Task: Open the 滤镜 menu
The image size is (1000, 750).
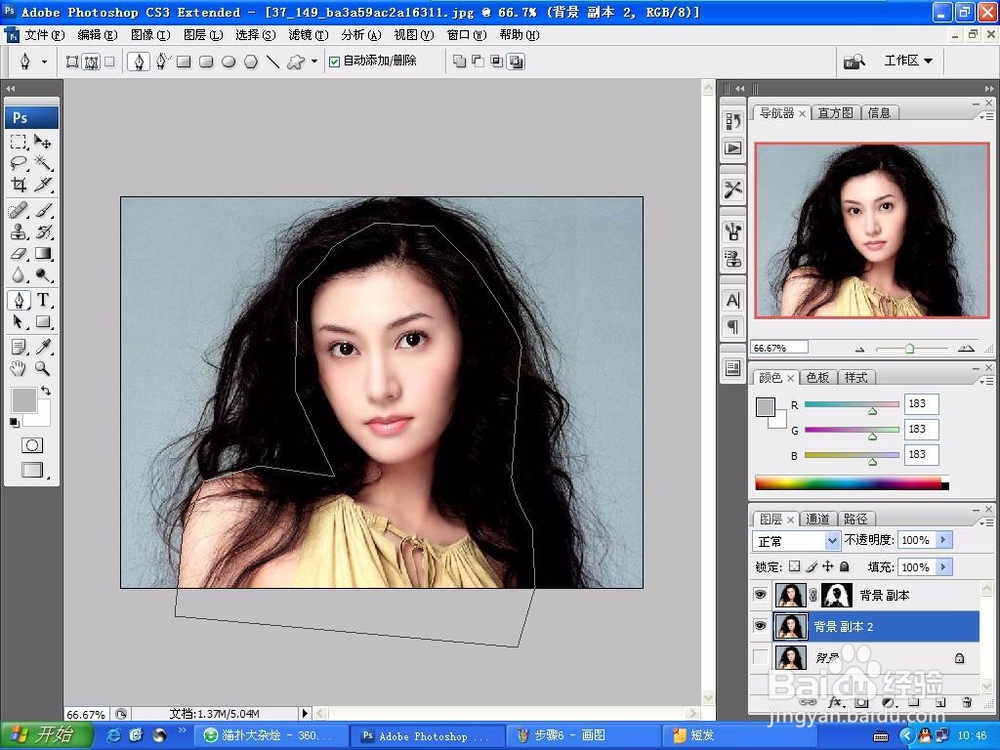Action: [x=306, y=34]
